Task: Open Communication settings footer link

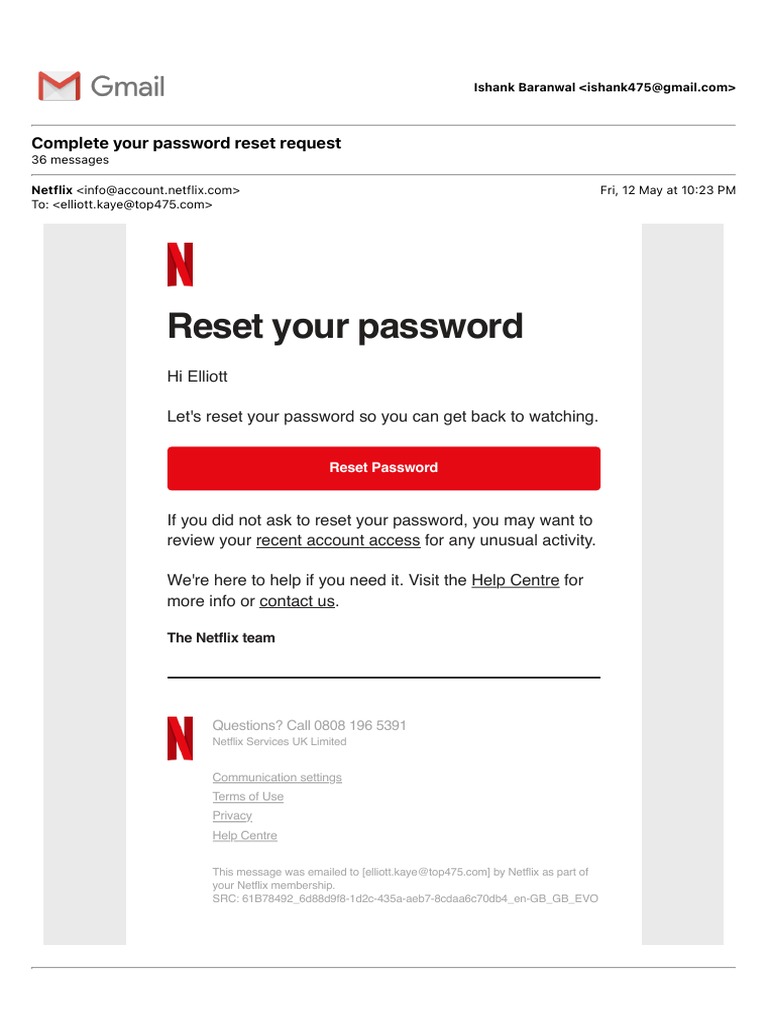Action: click(x=277, y=778)
